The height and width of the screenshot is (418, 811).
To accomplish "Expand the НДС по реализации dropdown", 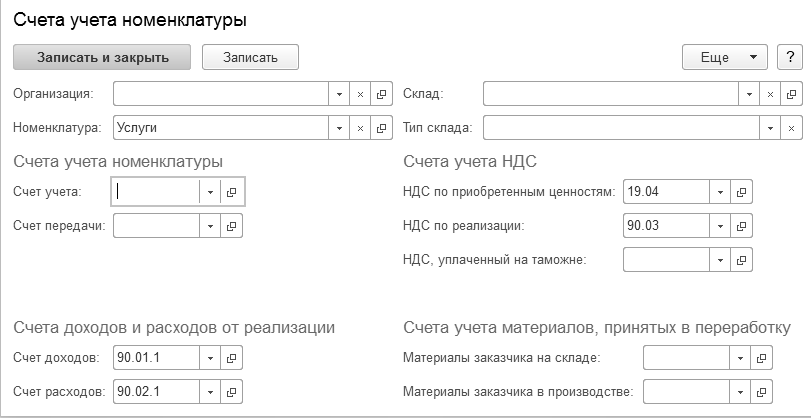I will (x=720, y=226).
